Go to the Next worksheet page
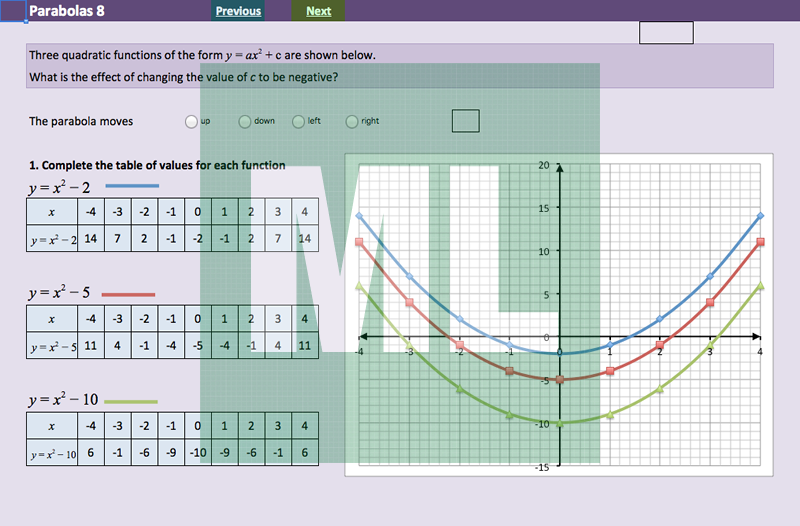Image resolution: width=800 pixels, height=526 pixels. click(319, 11)
